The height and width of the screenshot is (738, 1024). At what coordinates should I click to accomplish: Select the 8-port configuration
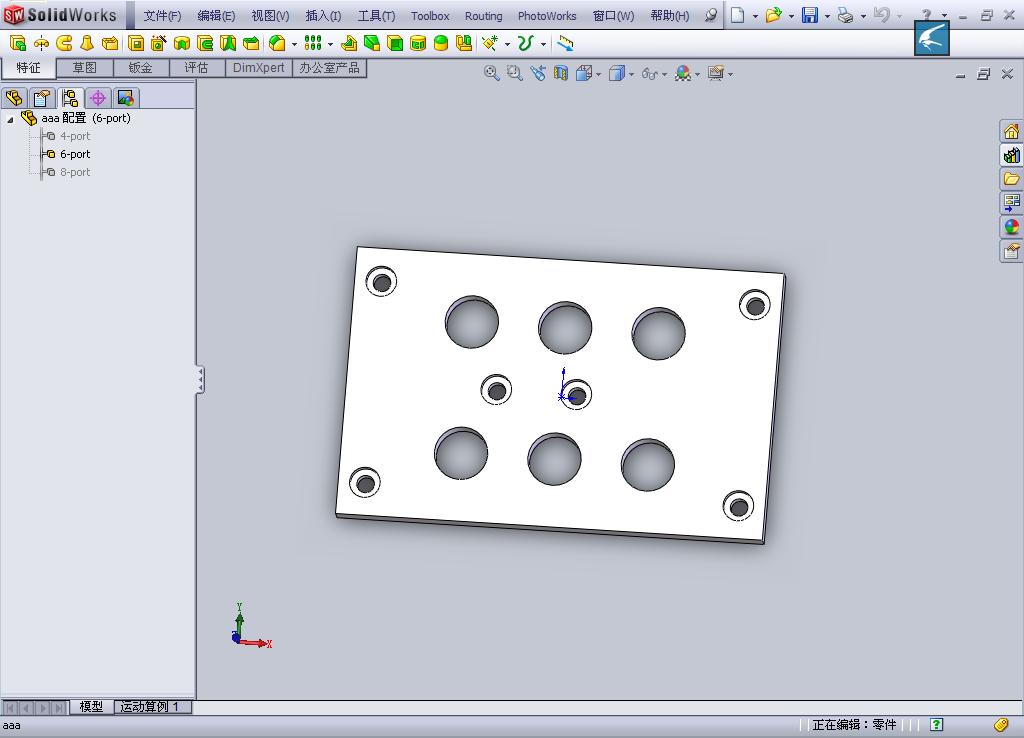[x=75, y=172]
